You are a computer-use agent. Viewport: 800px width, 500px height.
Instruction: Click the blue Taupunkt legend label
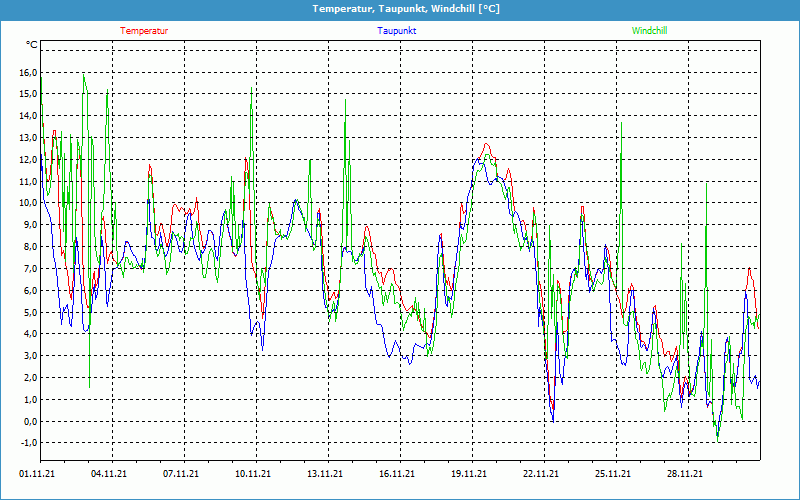coord(397,30)
